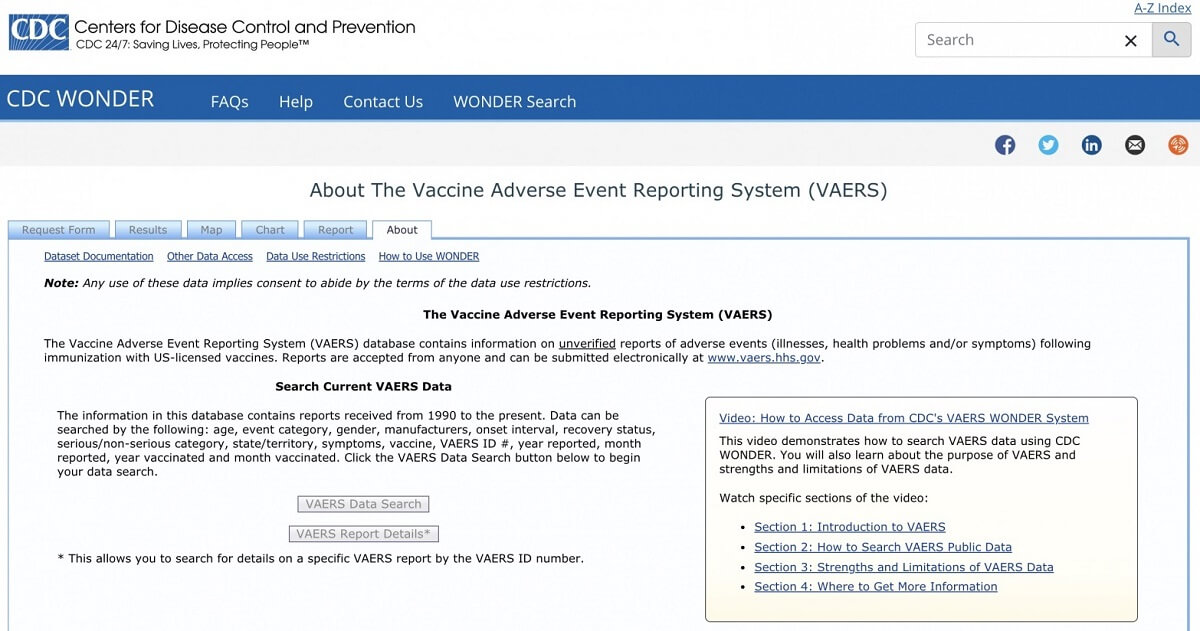Screen dimensions: 1200x631
Task: Share page via email icon
Action: (x=1135, y=145)
